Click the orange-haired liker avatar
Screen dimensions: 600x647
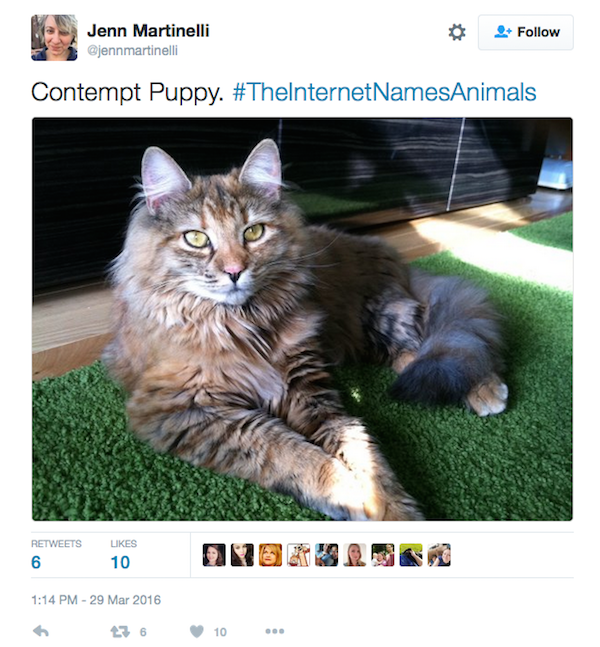[x=270, y=555]
